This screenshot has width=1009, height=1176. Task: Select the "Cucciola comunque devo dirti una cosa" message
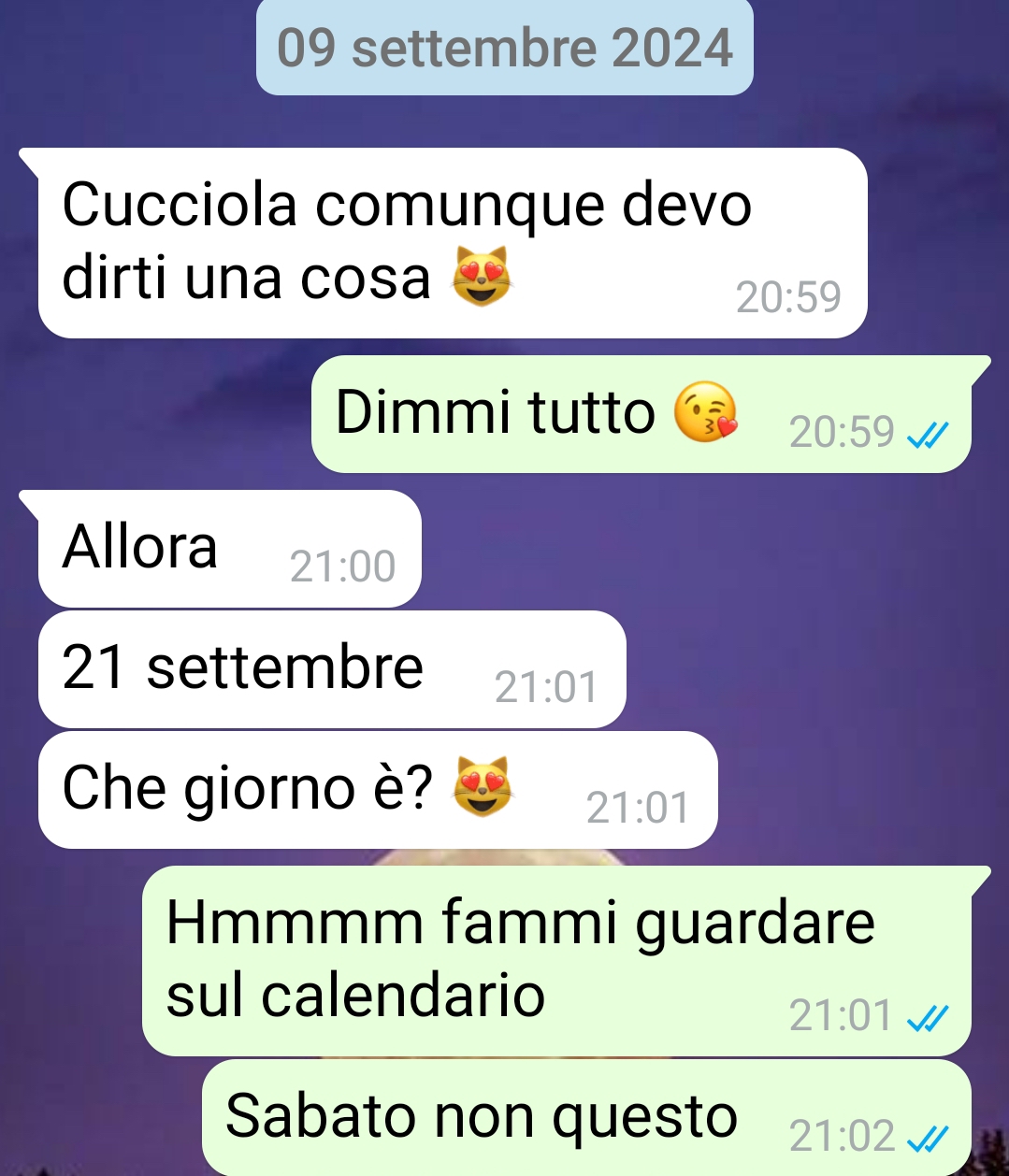pos(453,243)
